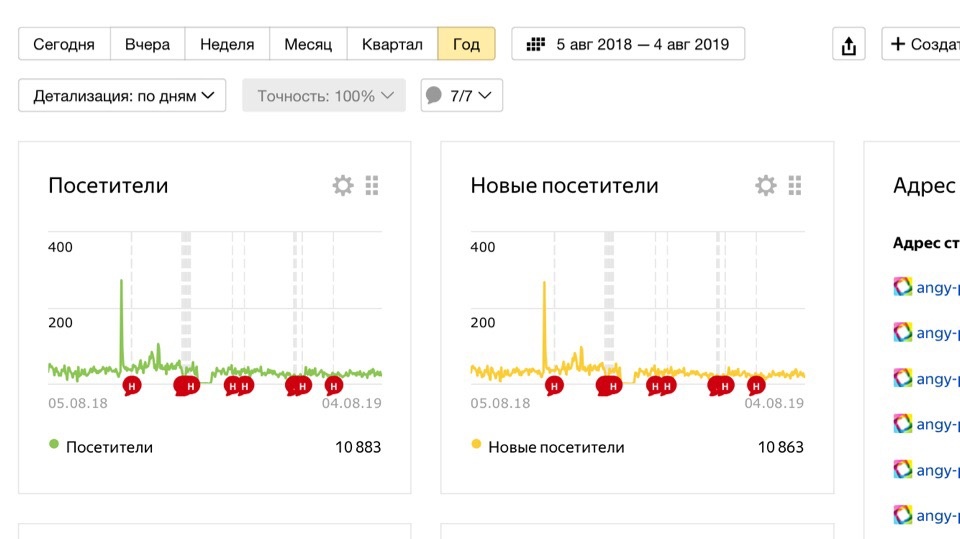Open the Детализация: по дням dropdown
Image resolution: width=960 pixels, height=539 pixels.
point(122,96)
